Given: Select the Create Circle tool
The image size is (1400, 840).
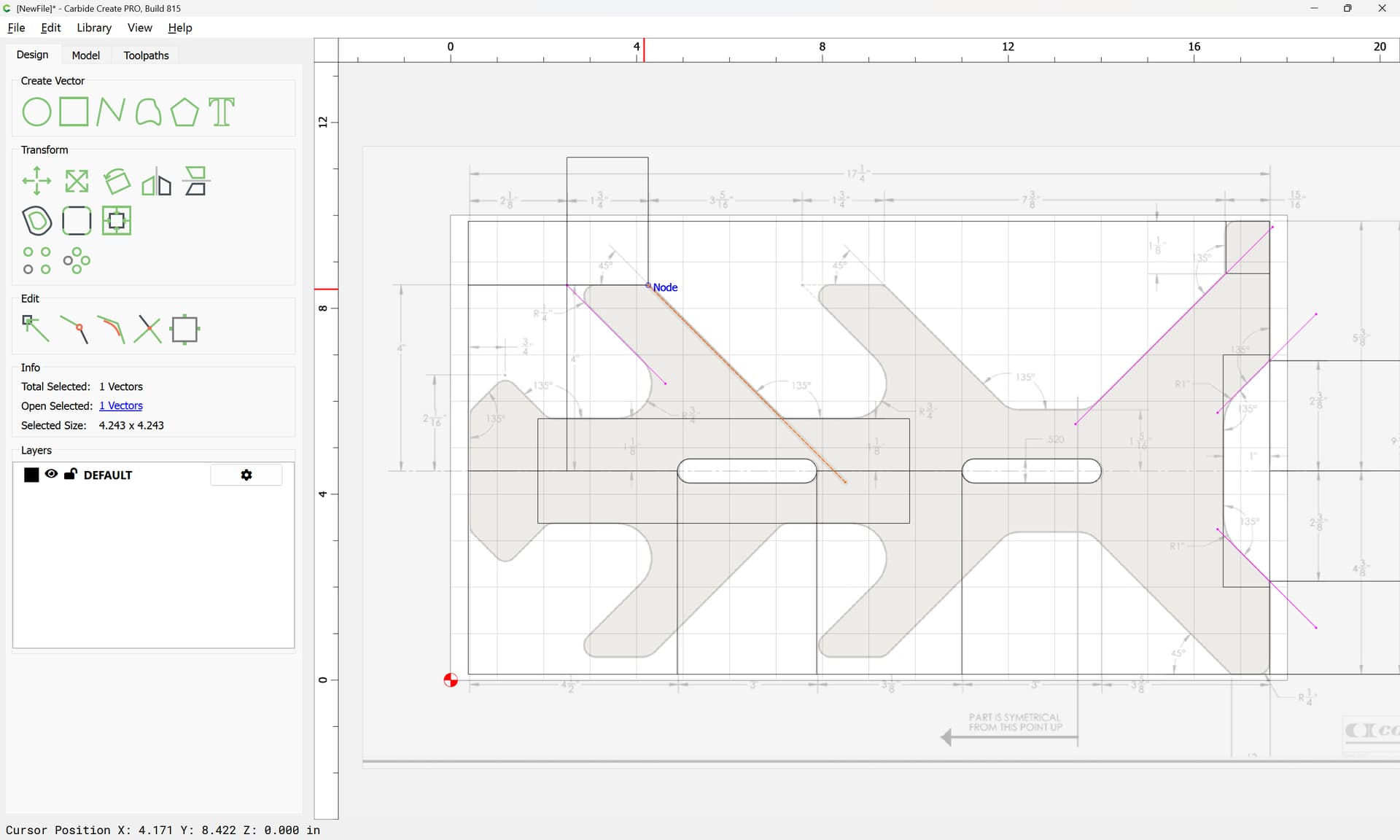Looking at the screenshot, I should (x=36, y=112).
